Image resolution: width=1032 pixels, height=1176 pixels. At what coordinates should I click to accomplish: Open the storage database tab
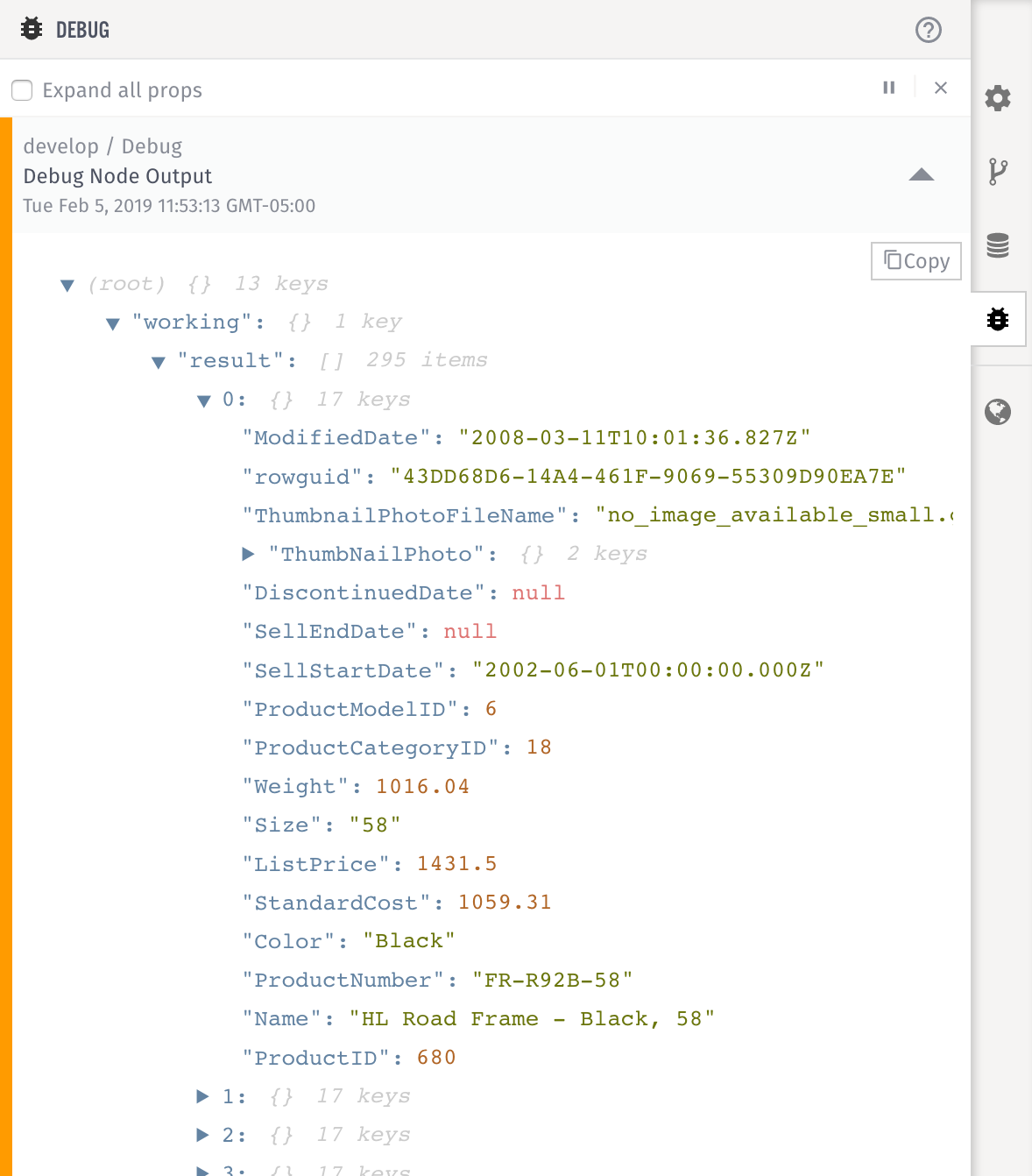click(998, 245)
